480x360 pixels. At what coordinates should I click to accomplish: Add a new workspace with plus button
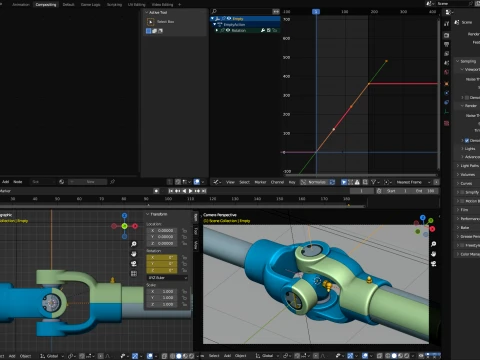click(x=180, y=5)
